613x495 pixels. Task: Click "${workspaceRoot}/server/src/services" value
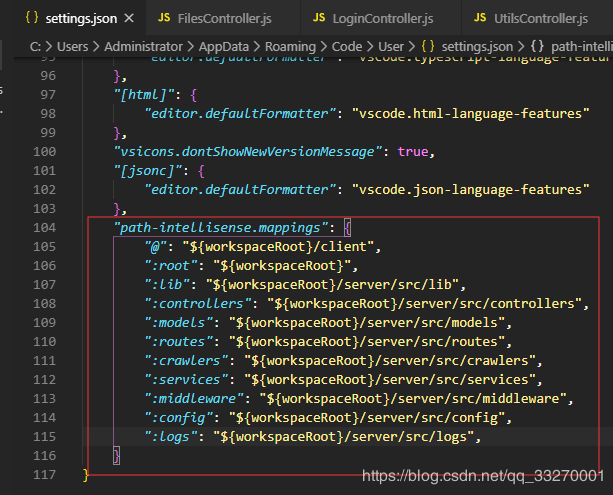(x=390, y=380)
